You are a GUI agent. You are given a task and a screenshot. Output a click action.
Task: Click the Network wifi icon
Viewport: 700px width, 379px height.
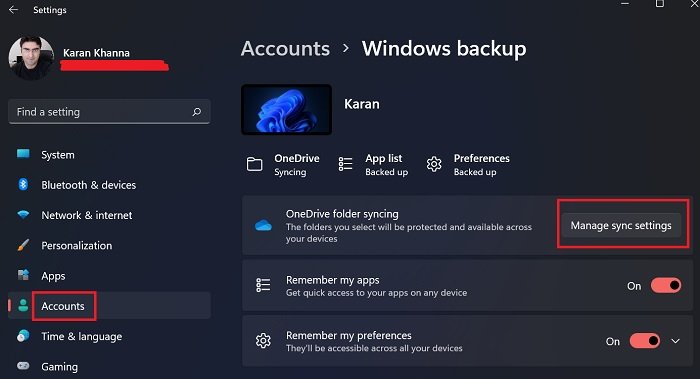[23, 215]
